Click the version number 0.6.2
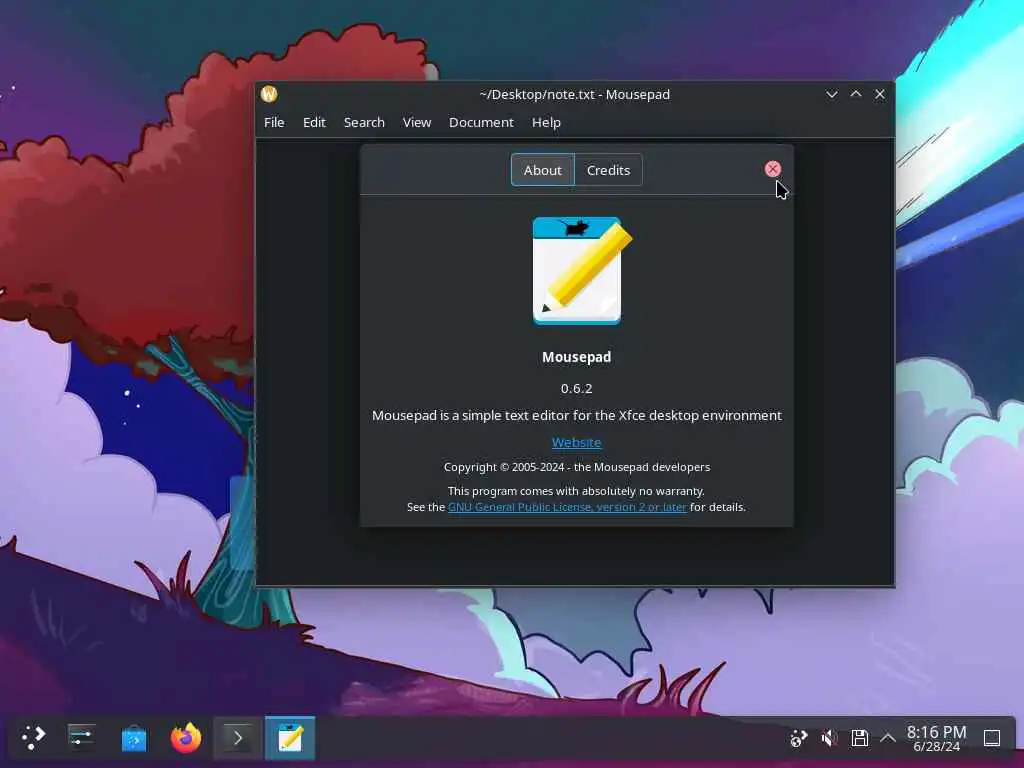 pyautogui.click(x=576, y=388)
